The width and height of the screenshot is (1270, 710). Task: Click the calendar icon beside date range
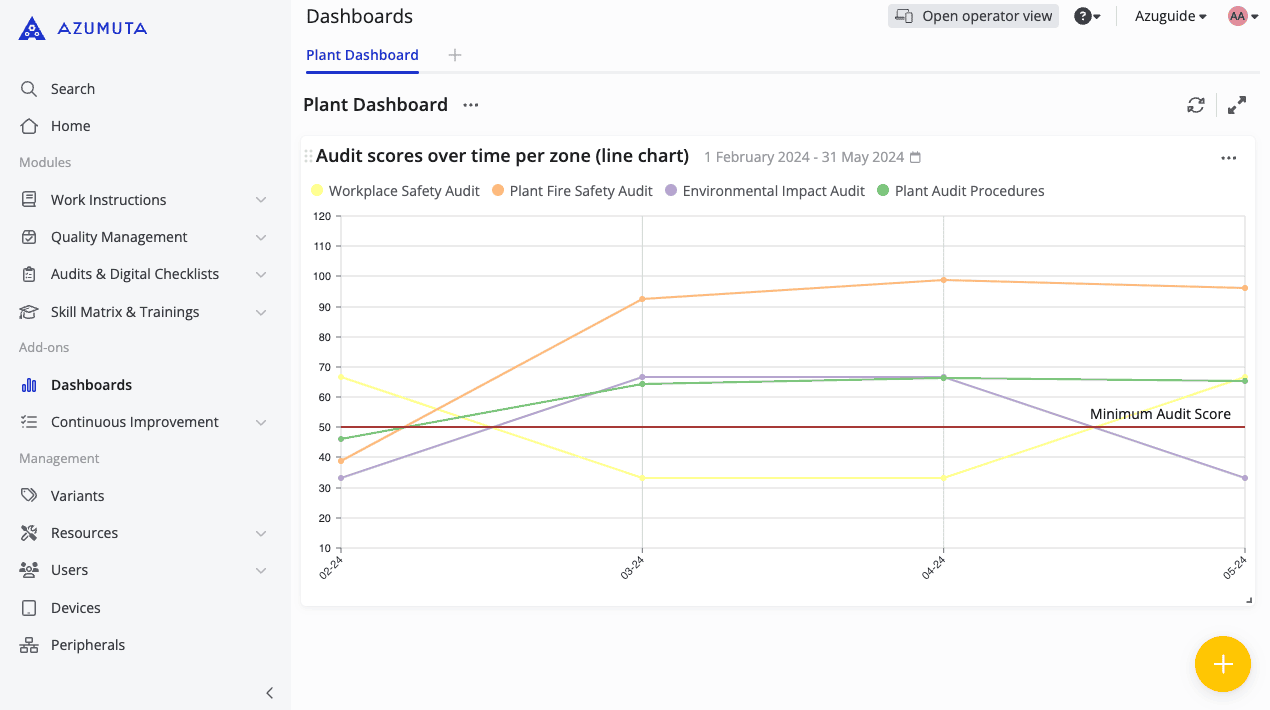click(x=915, y=158)
